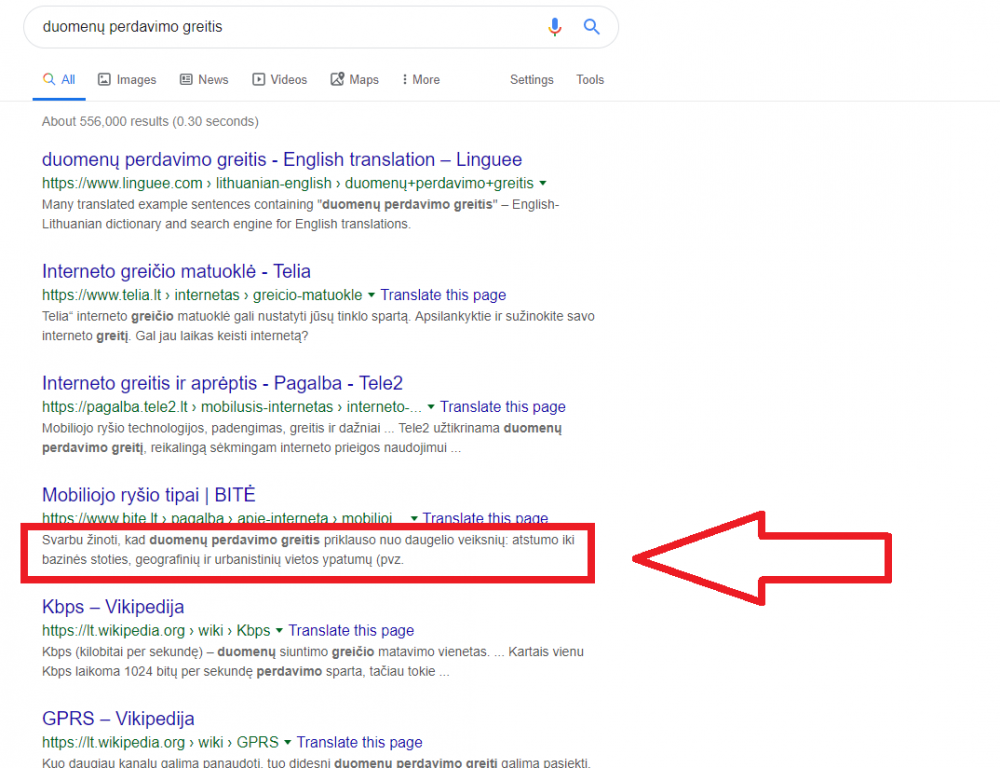
Task: Click the Telia snippet about interneto greičio matuoklė
Action: point(318,326)
